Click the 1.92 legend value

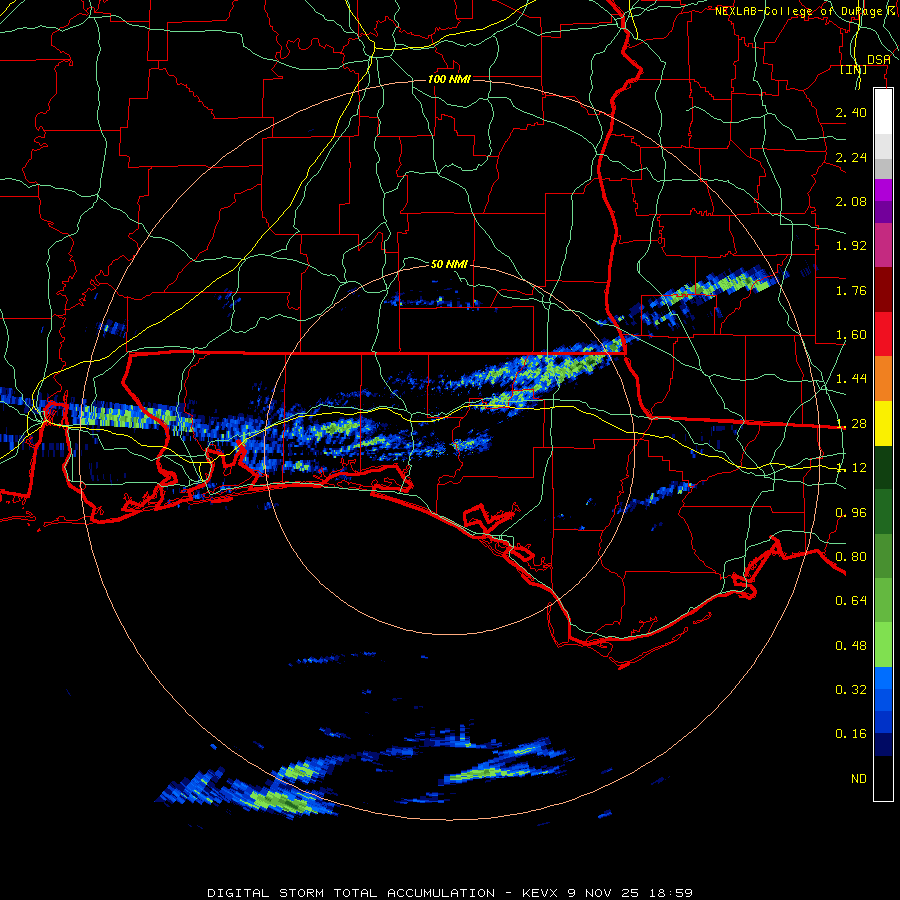[851, 246]
